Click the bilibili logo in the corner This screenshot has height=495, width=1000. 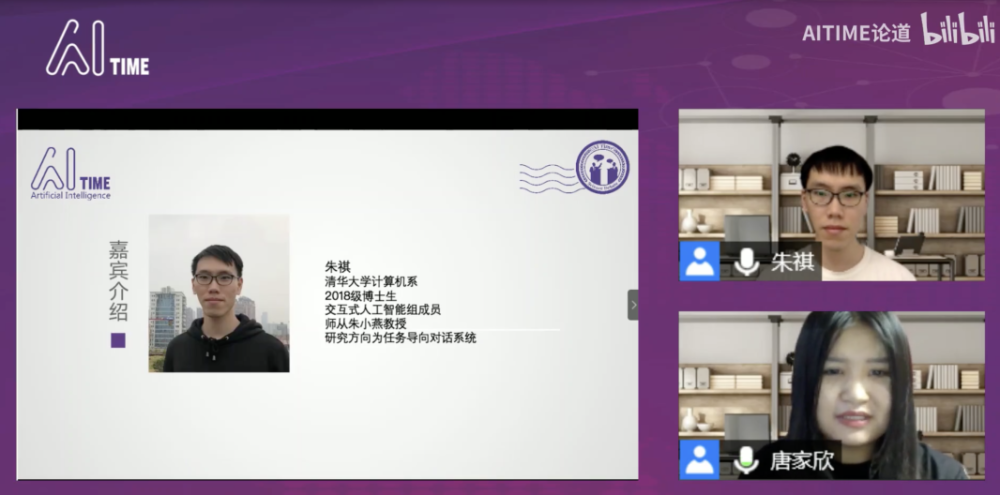[x=957, y=29]
